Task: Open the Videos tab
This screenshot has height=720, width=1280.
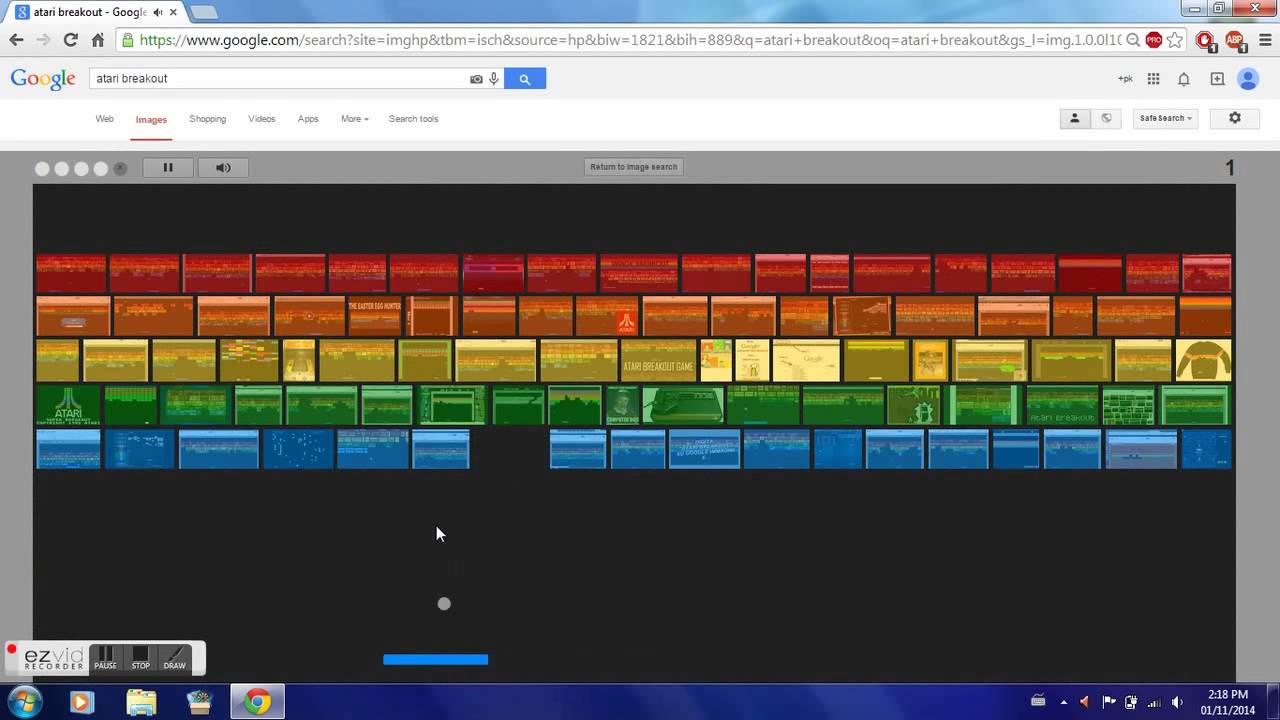Action: click(x=262, y=119)
